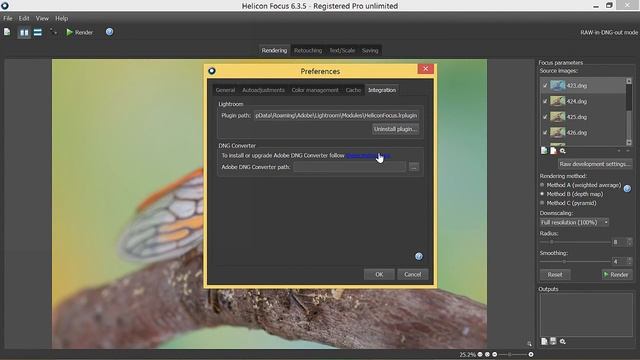Click the Preferences dialog logo icon
Viewport: 640px width, 360px height.
[212, 71]
